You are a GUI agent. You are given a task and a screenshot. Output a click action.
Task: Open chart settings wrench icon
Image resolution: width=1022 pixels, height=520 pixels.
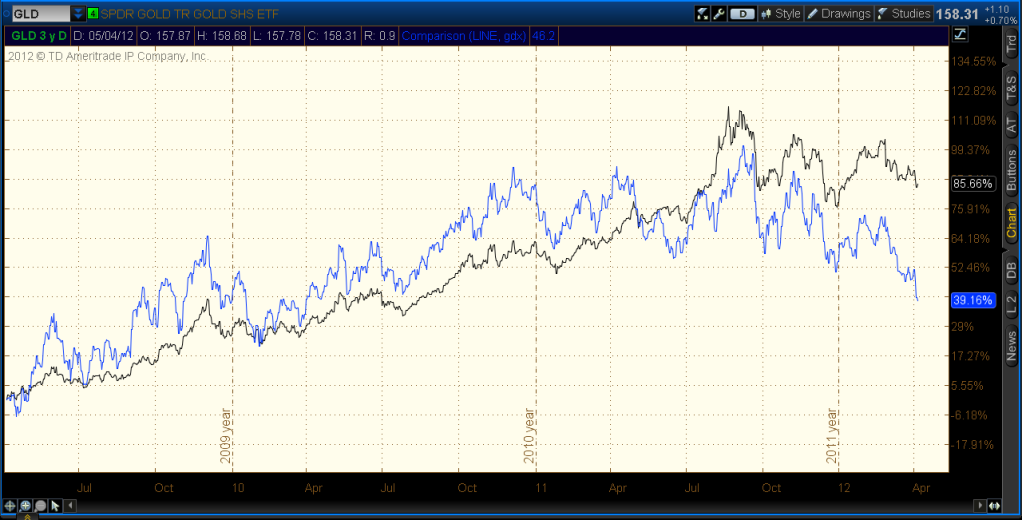coord(718,14)
